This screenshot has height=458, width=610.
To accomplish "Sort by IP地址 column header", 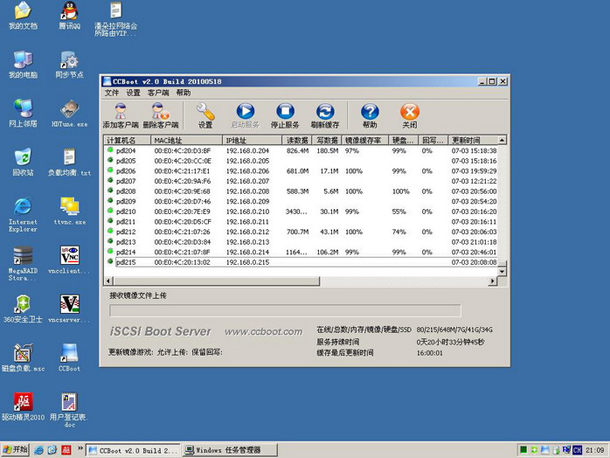I will [252, 140].
